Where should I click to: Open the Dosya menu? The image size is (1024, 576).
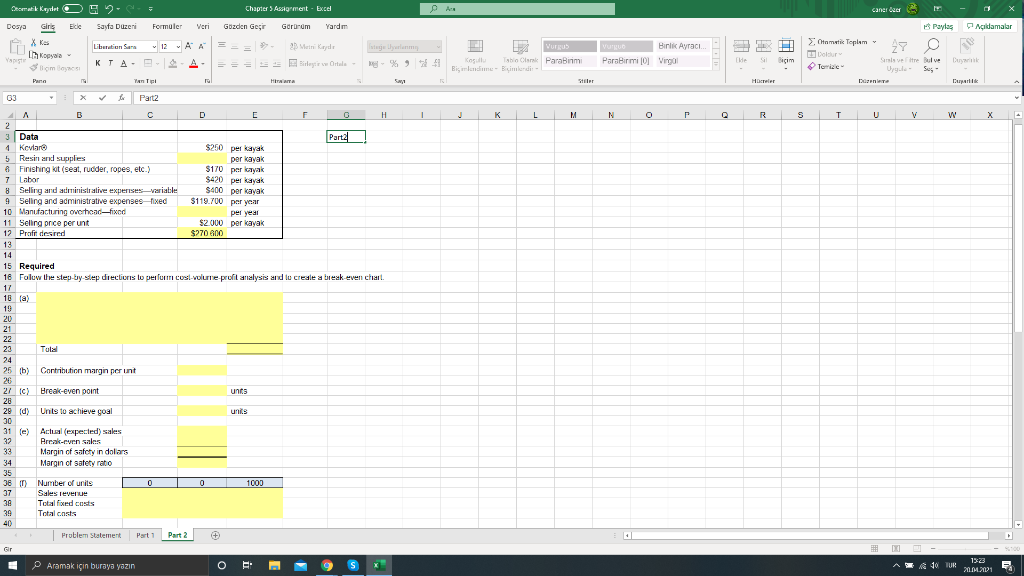coord(16,27)
